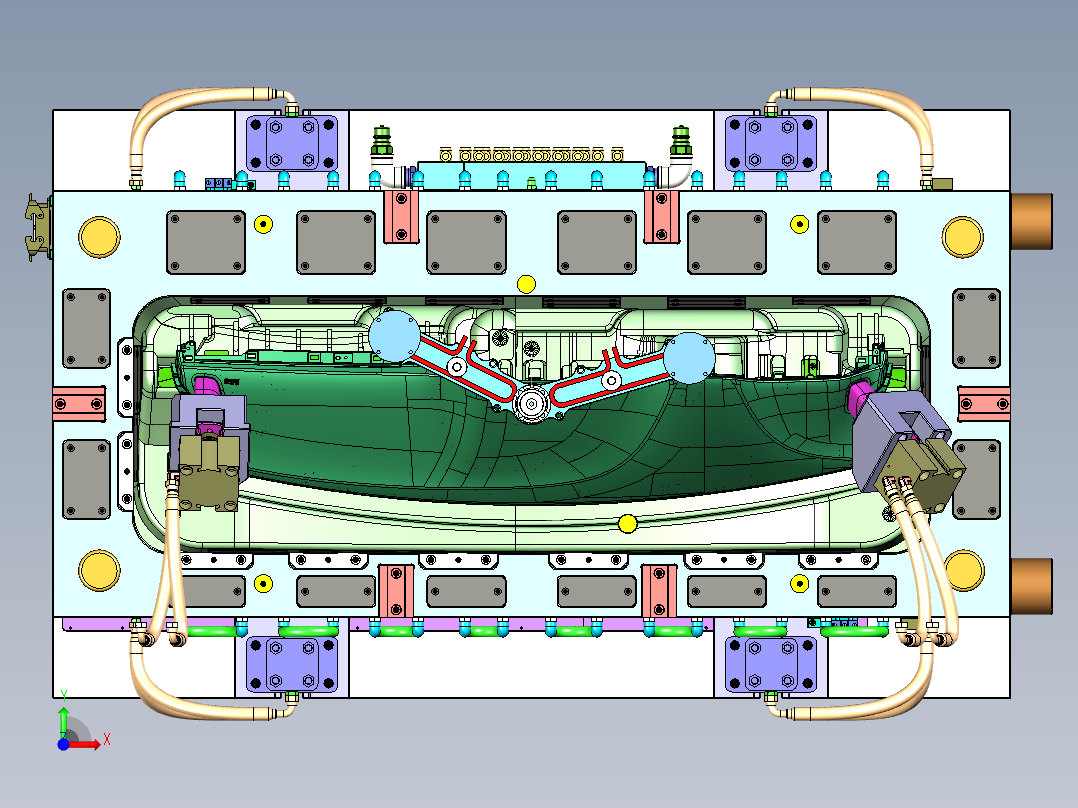Select the blue origin sphere of the coordinate triad

point(63,744)
